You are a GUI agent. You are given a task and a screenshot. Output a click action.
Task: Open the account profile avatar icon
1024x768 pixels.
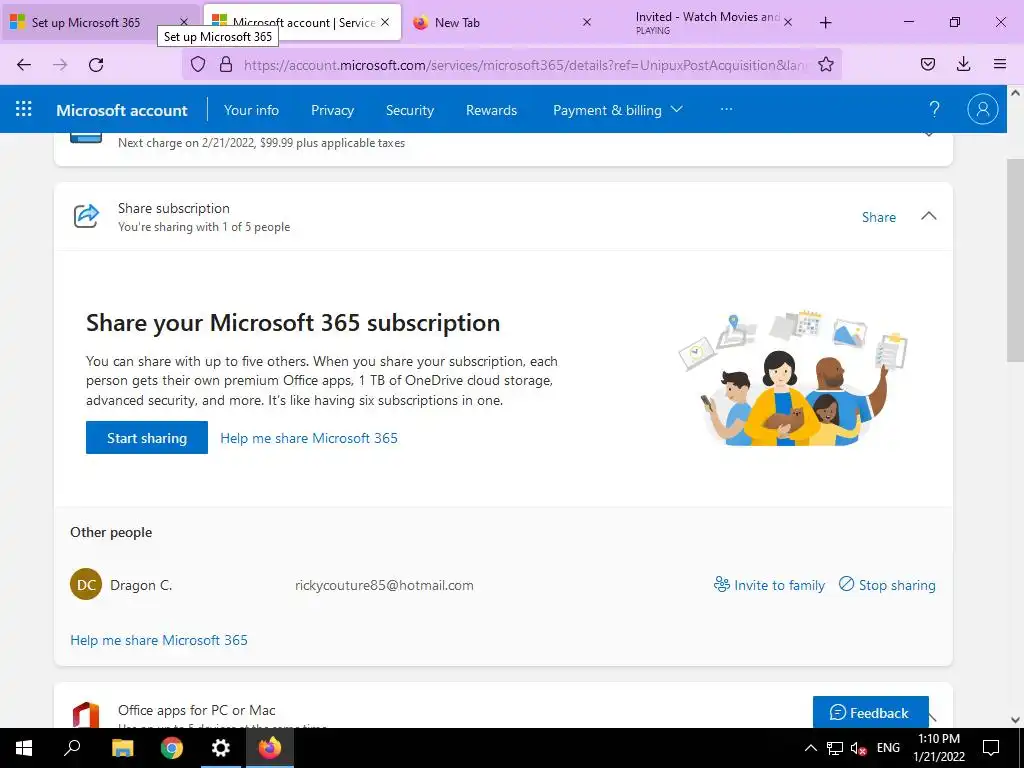(x=982, y=109)
